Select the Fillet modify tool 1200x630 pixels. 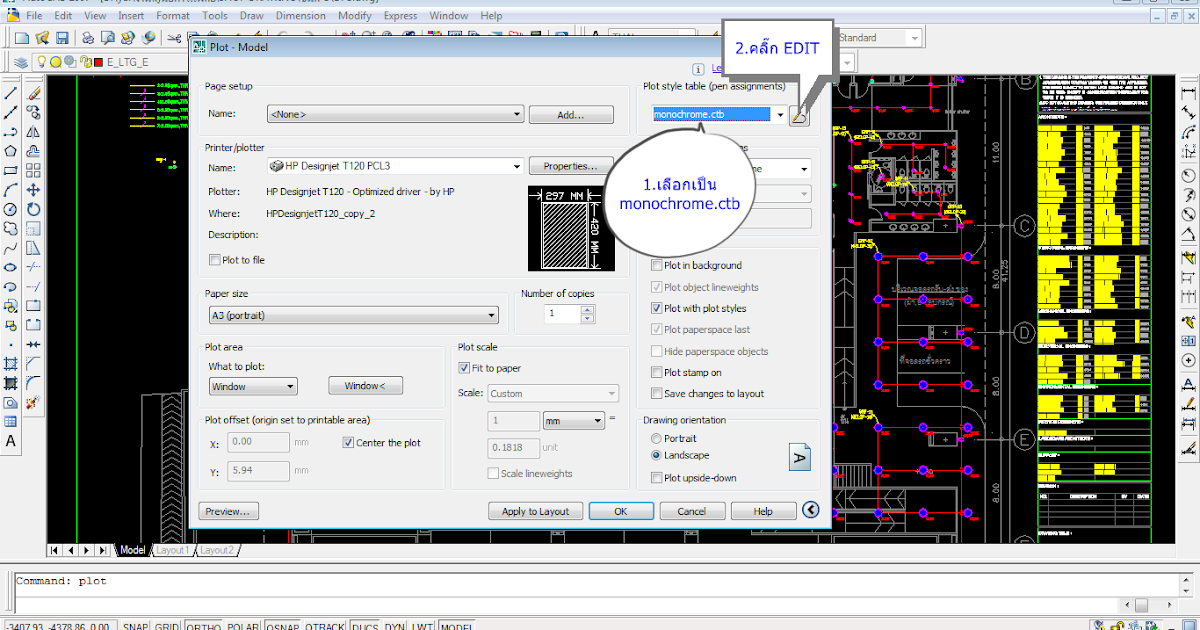(34, 383)
